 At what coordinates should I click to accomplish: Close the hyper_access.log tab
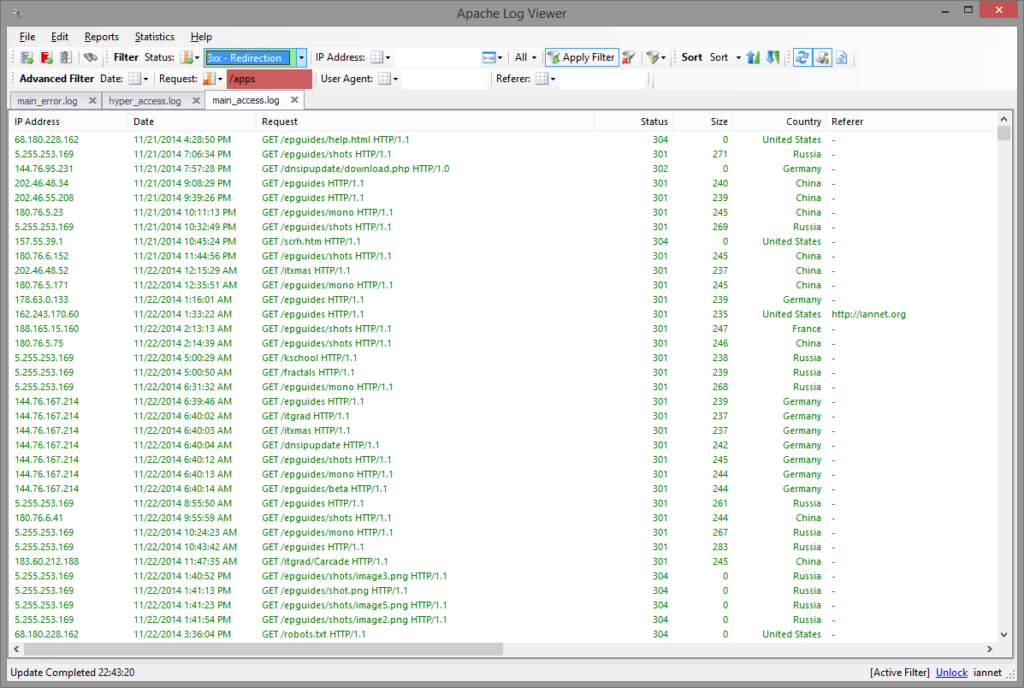pyautogui.click(x=196, y=101)
